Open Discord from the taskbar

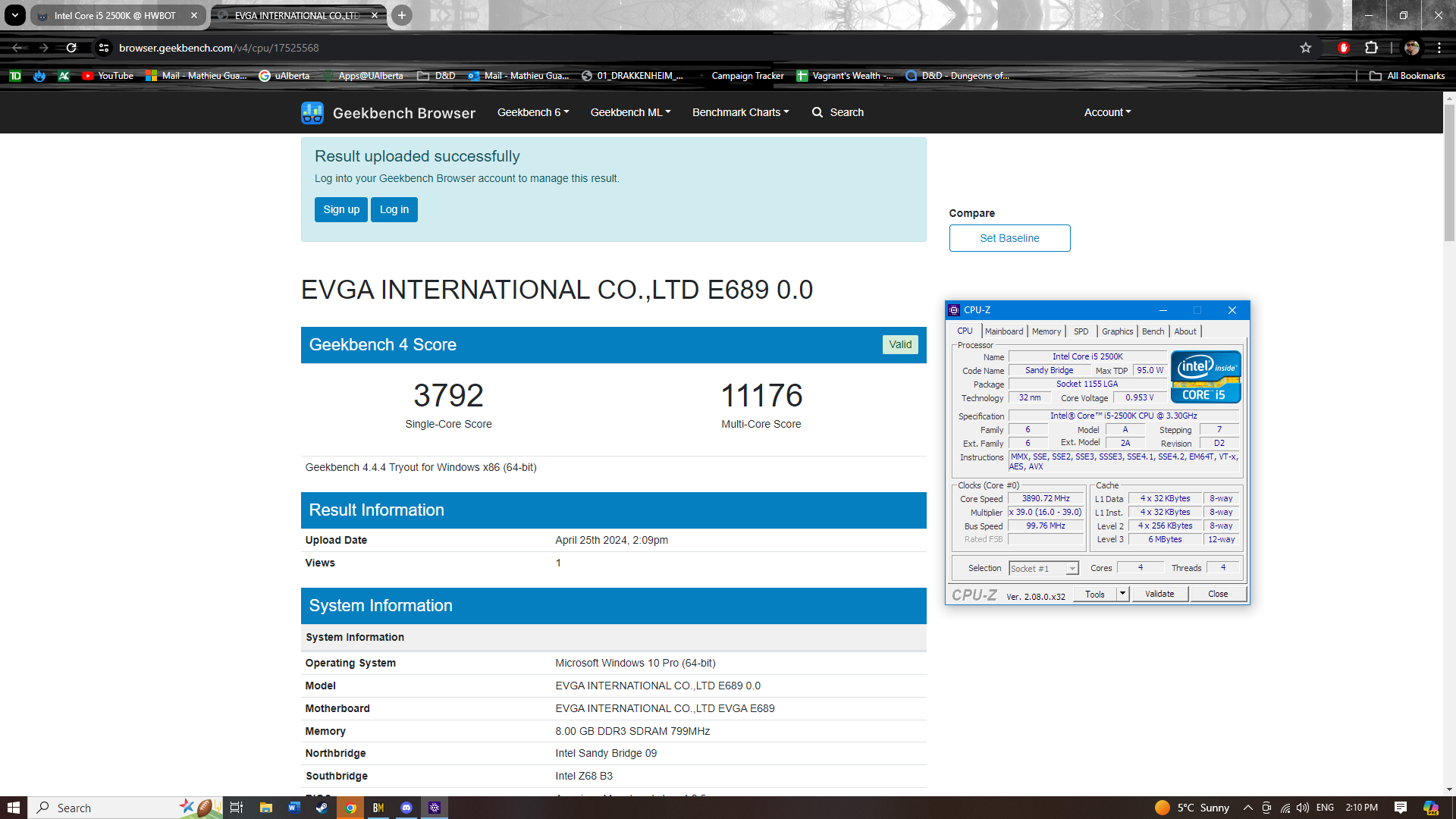(x=406, y=808)
